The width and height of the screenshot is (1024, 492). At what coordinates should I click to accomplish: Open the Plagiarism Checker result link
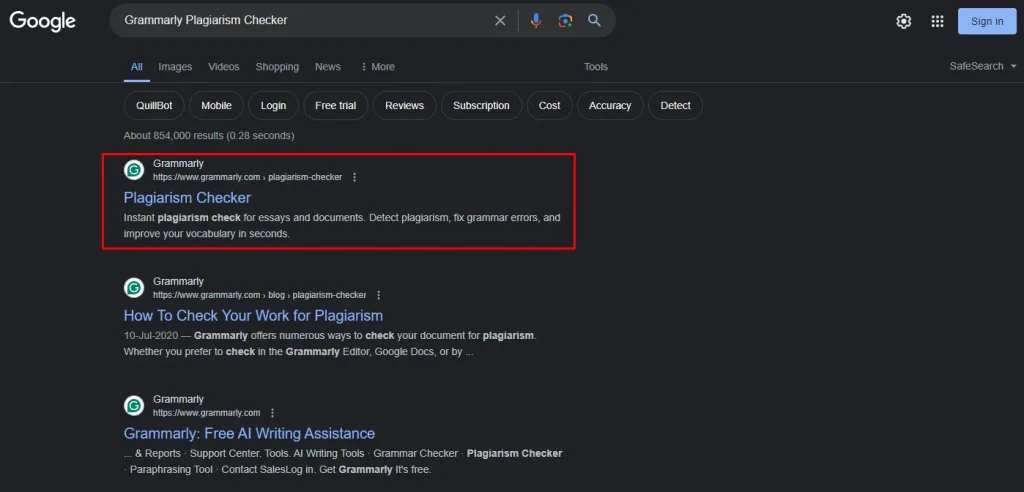[187, 197]
